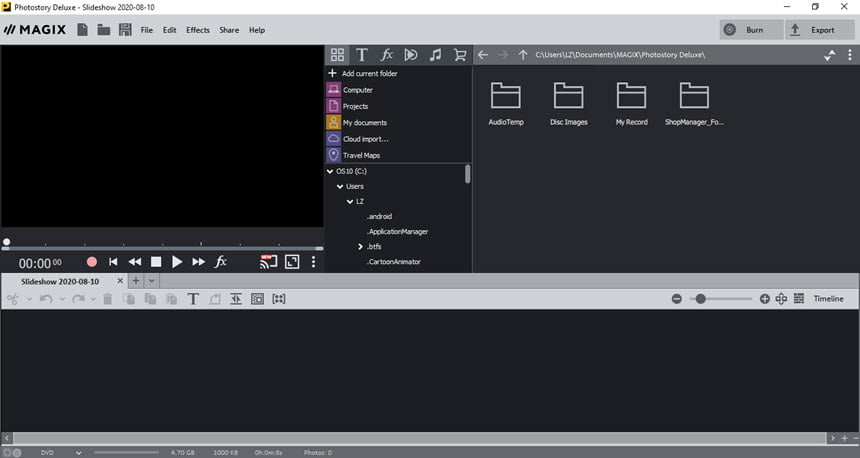Click Add current folder

coord(363,73)
